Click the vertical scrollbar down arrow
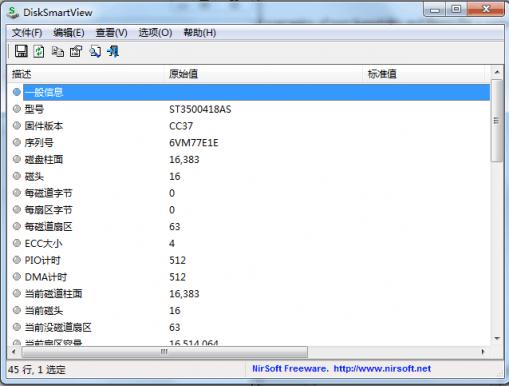This screenshot has width=509, height=386. tap(497, 339)
